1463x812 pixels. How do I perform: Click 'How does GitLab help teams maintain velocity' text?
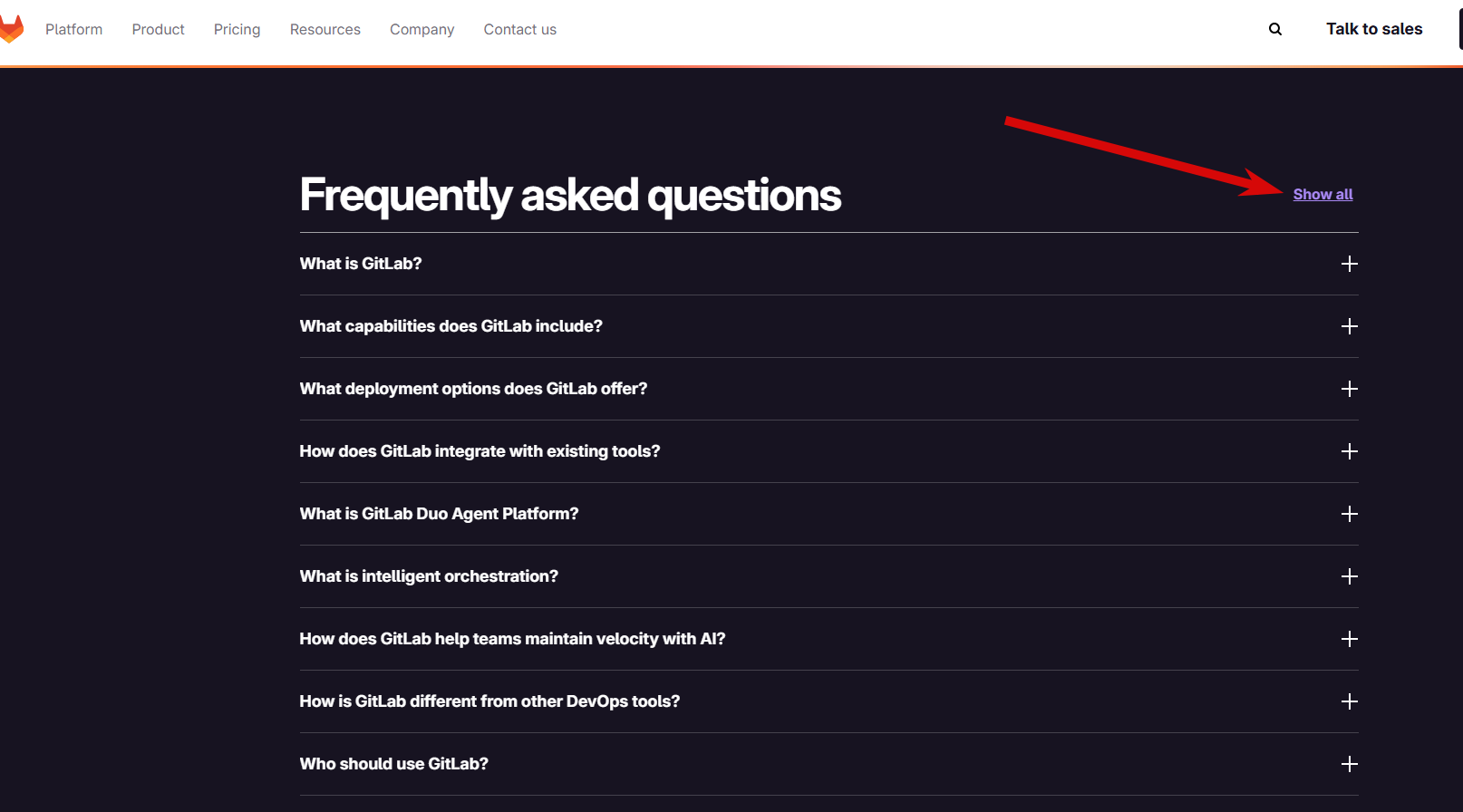click(512, 639)
